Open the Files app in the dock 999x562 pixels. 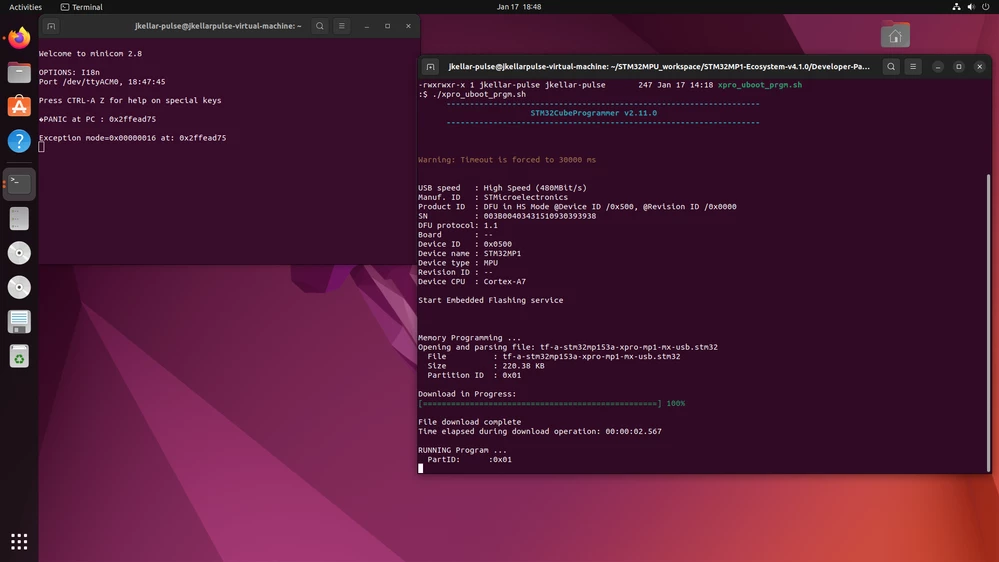(19, 73)
